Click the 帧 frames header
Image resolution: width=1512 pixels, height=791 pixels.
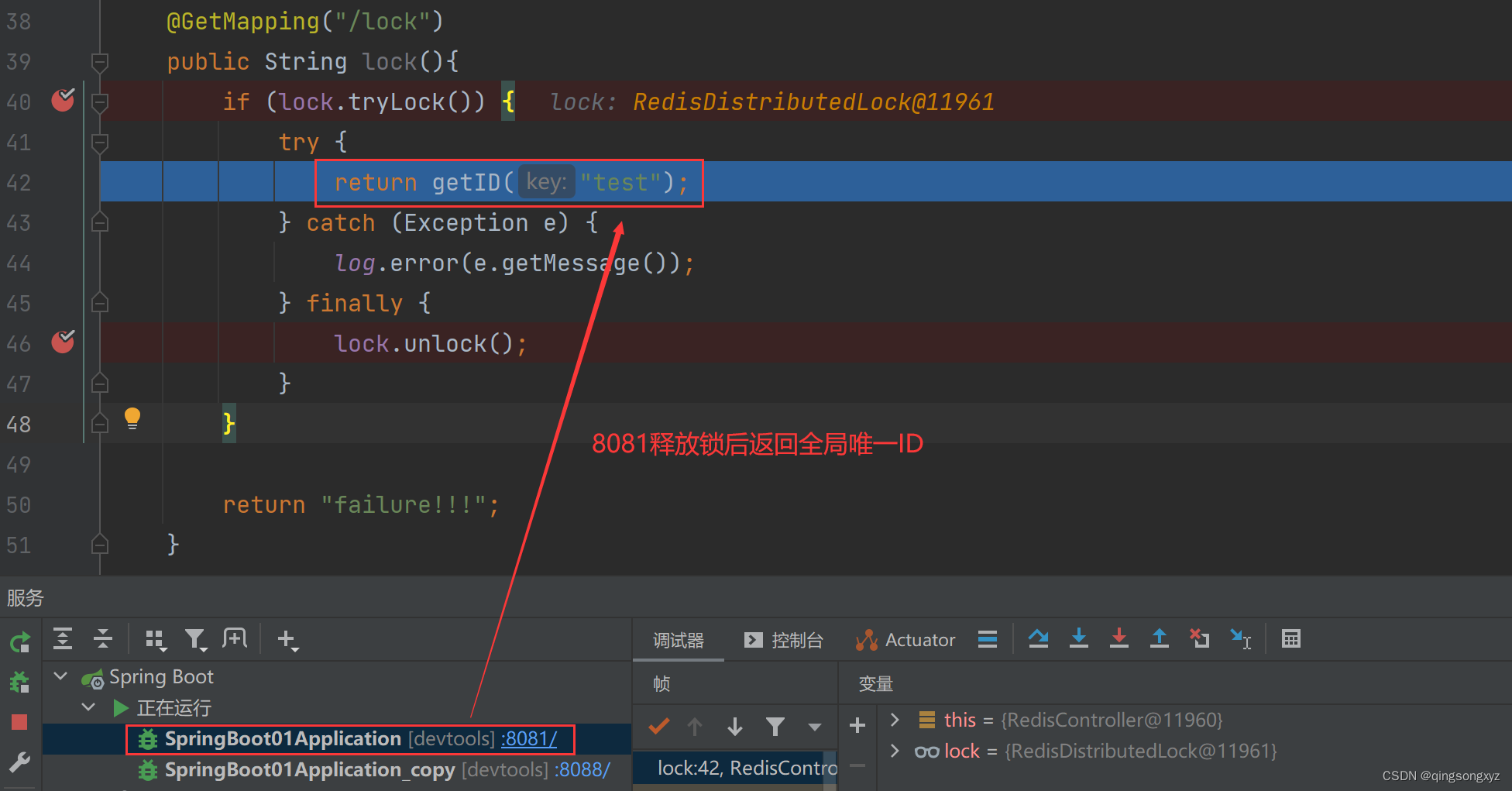point(661,684)
